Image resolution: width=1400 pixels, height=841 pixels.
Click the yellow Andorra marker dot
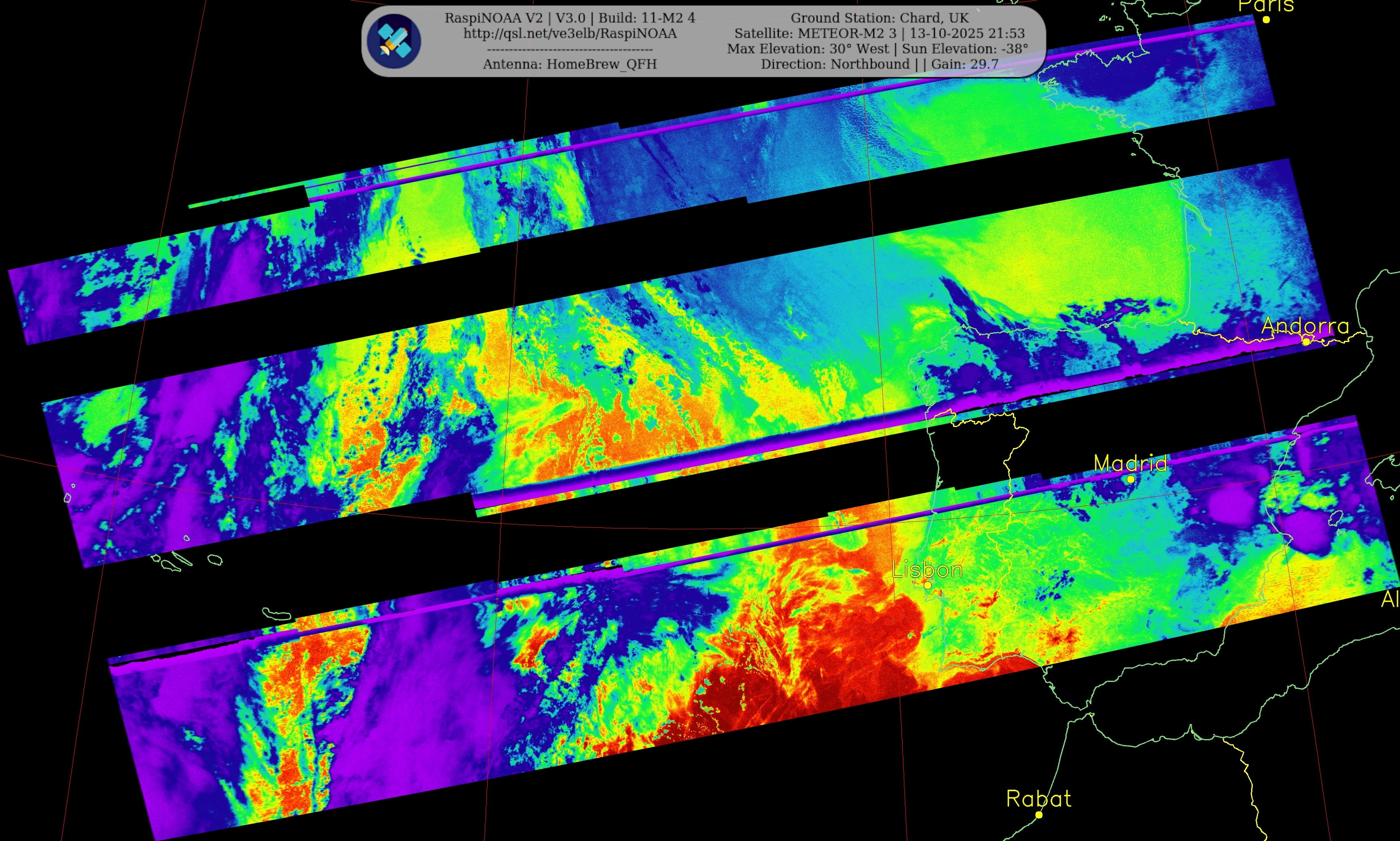[x=1306, y=342]
